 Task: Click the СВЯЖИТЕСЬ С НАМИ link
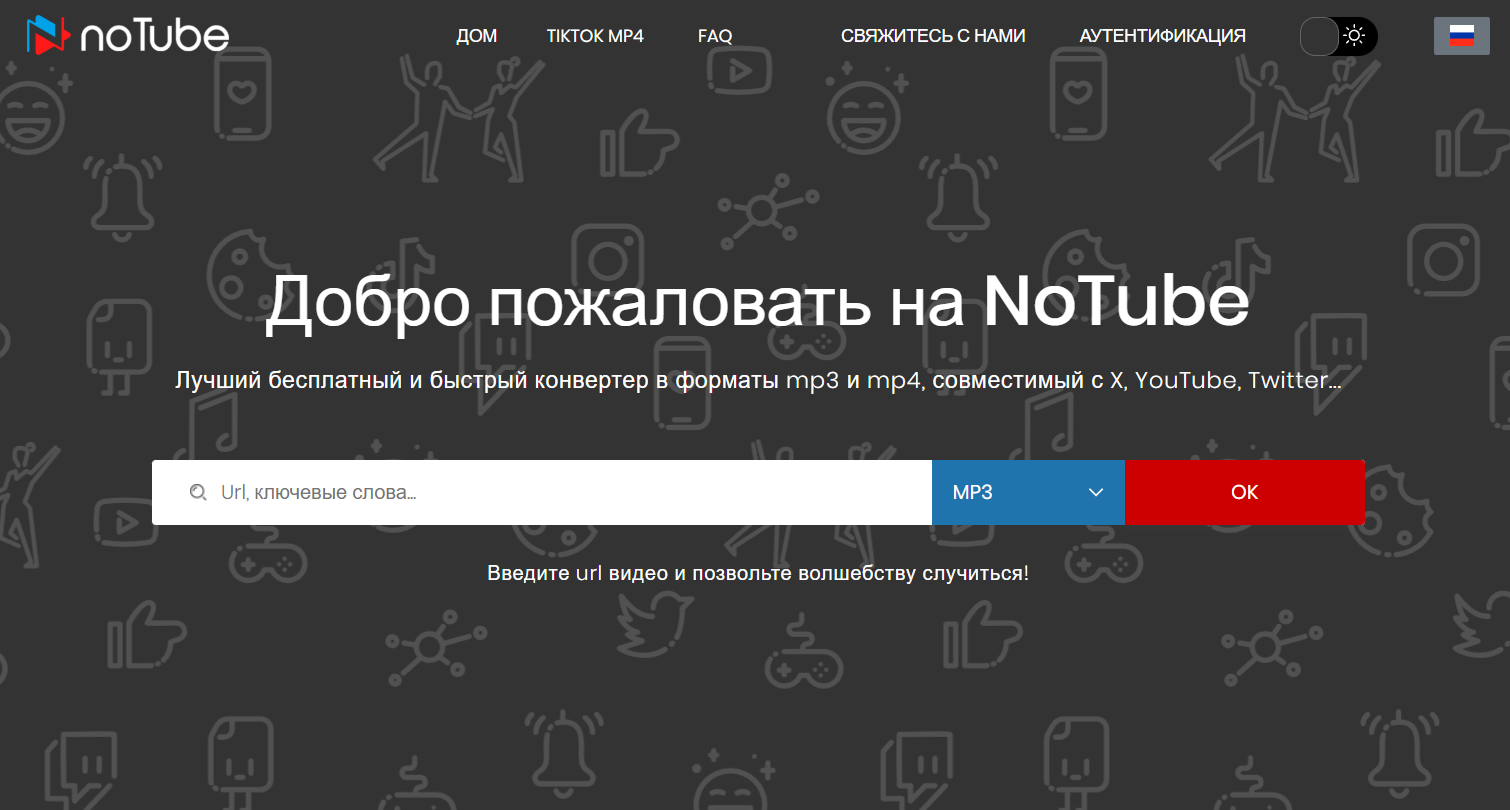coord(933,35)
